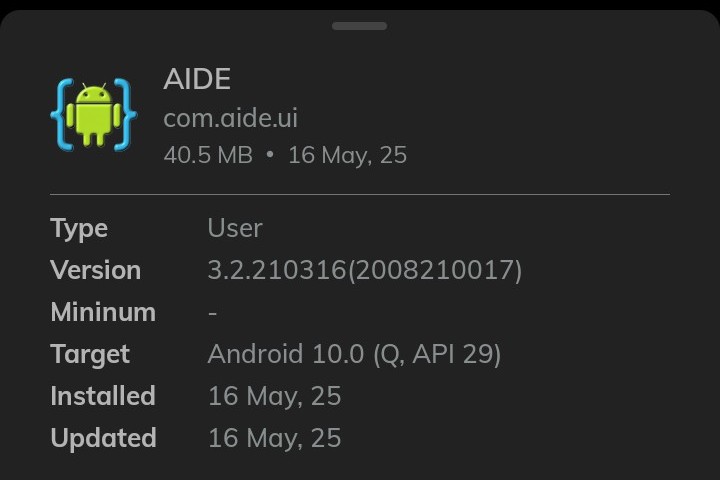
Task: Select the Mininum row label
Action: [x=103, y=312]
